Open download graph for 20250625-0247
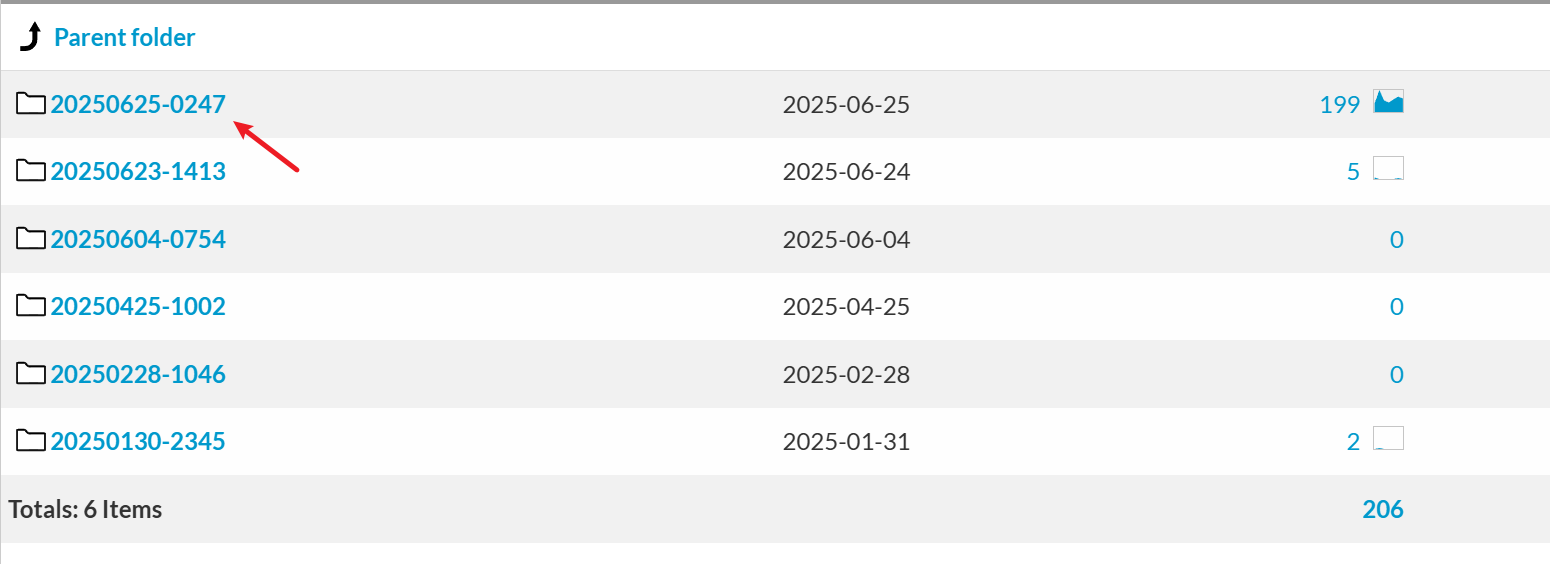Image resolution: width=1550 pixels, height=564 pixels. coord(1388,102)
